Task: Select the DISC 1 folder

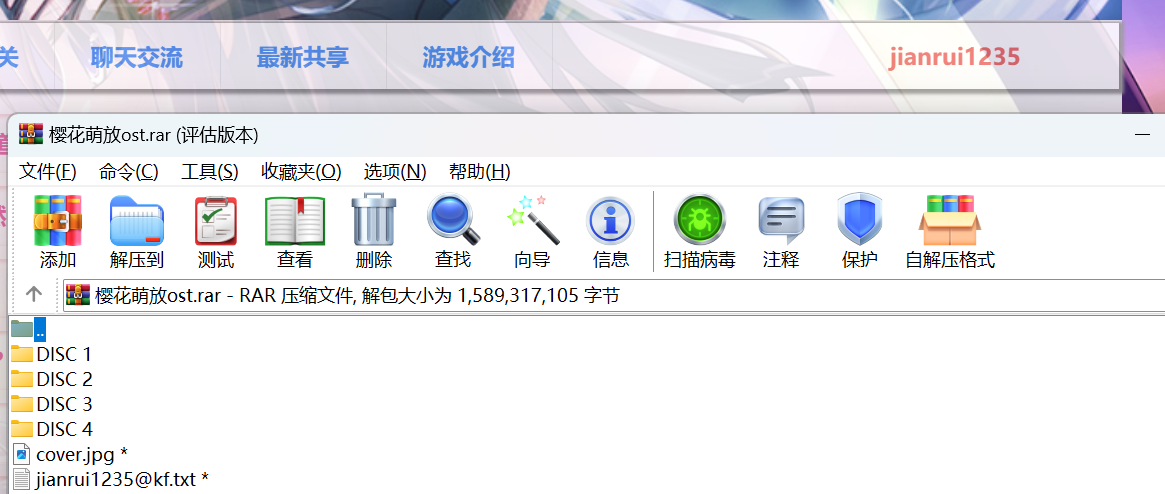Action: [x=63, y=354]
